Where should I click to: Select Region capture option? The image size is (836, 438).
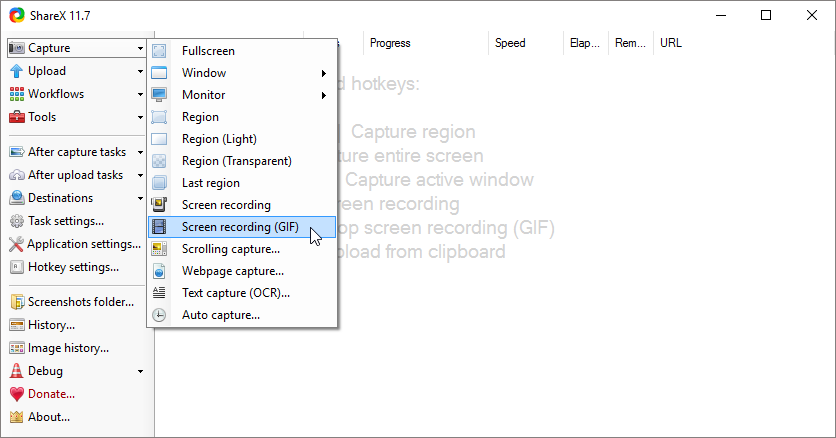[x=242, y=117]
